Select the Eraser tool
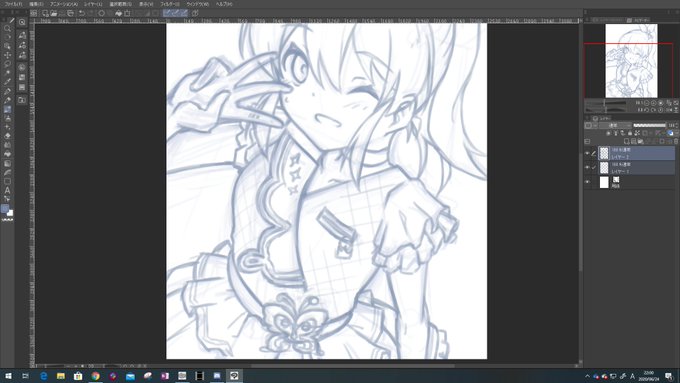The height and width of the screenshot is (383, 680). coord(7,136)
